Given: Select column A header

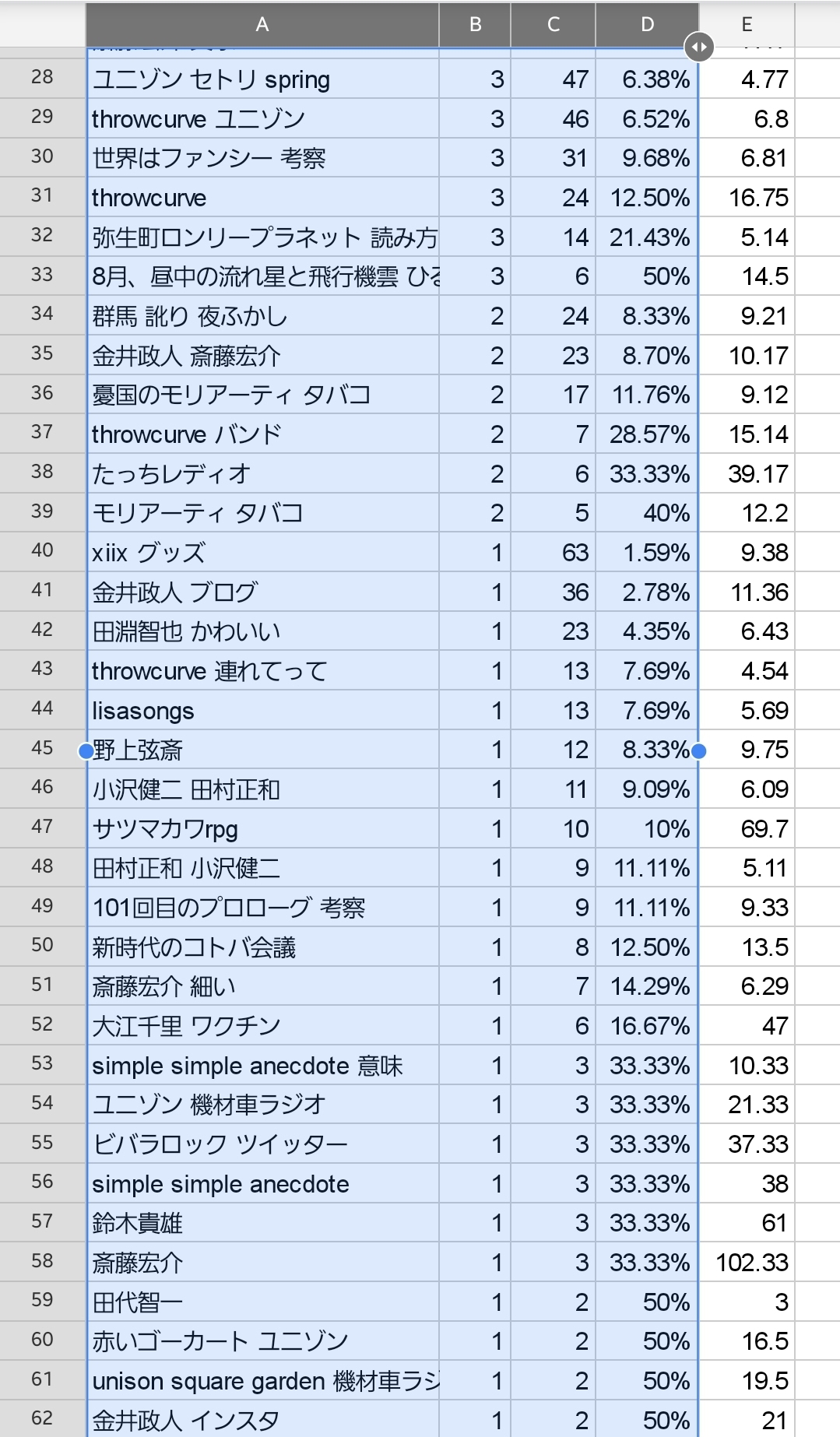Looking at the screenshot, I should pos(262,25).
